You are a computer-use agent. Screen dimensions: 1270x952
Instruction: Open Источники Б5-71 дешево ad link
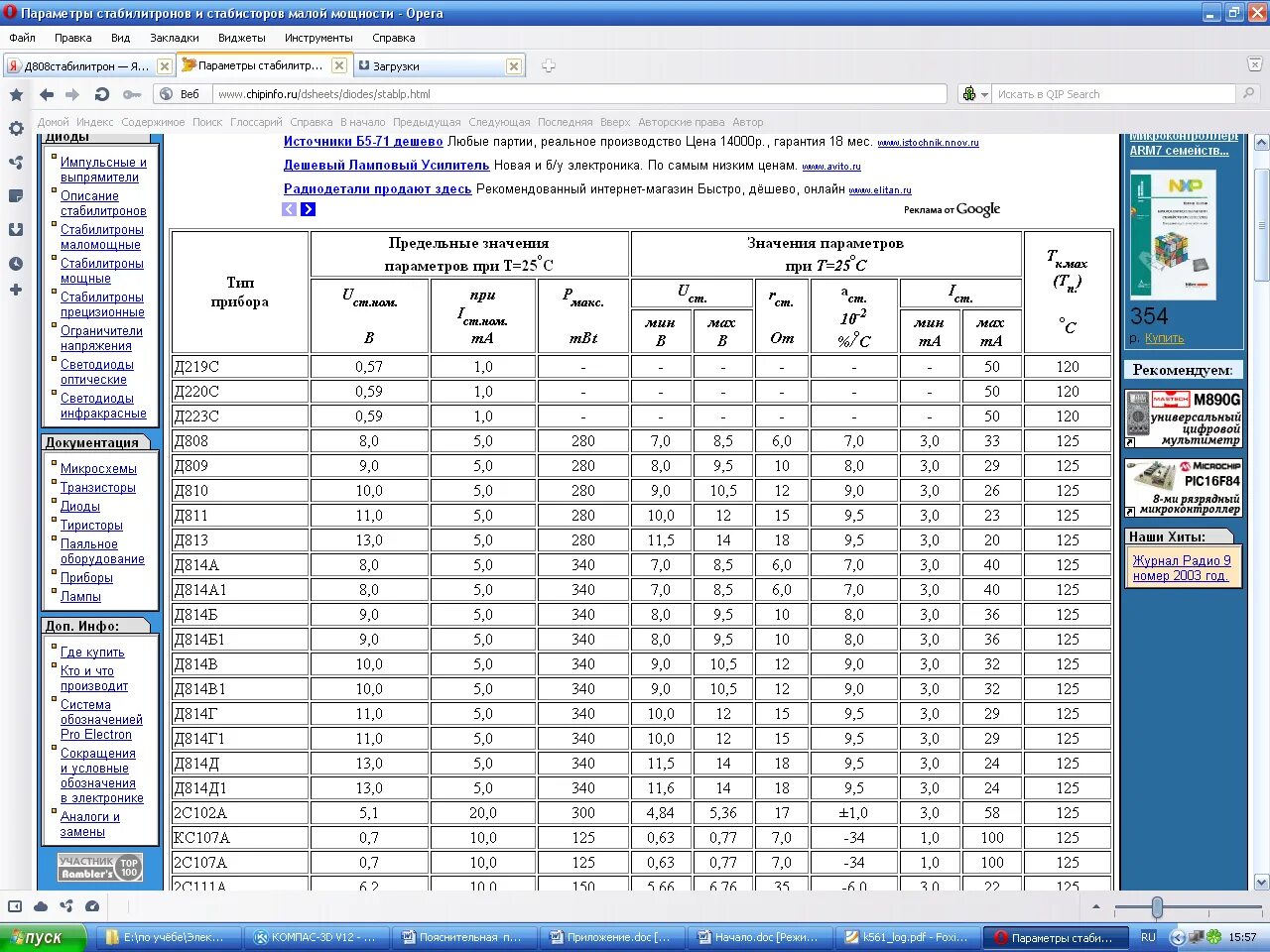[363, 142]
